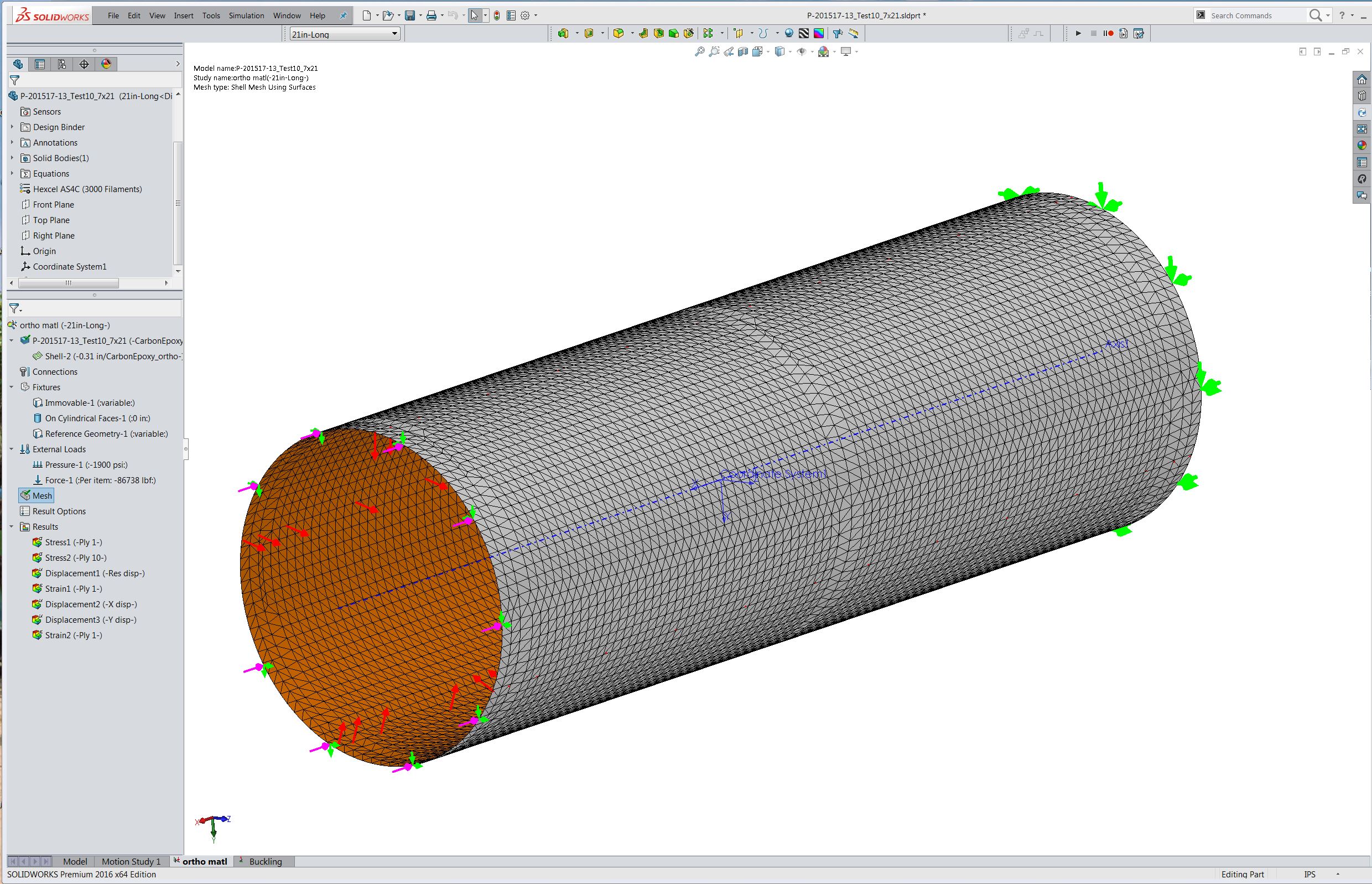Select the Front Plane item
Viewport: 1372px width, 884px height.
pyautogui.click(x=47, y=204)
